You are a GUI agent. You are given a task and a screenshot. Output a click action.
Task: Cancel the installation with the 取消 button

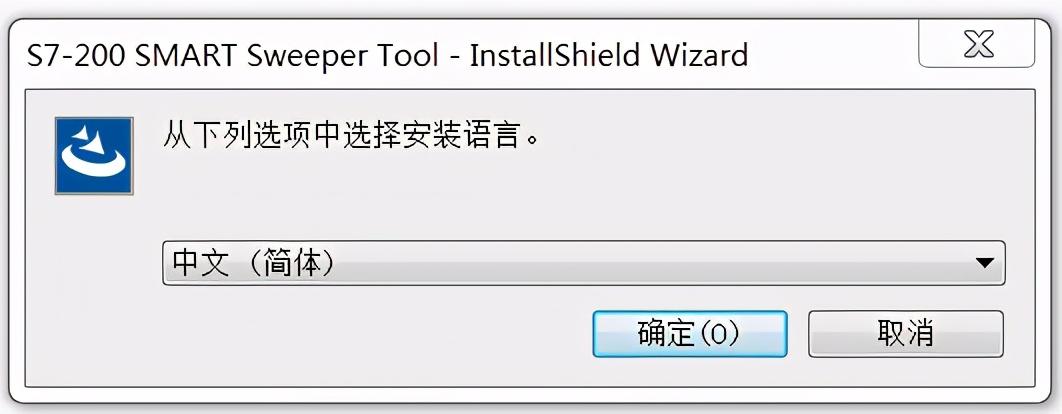[906, 334]
